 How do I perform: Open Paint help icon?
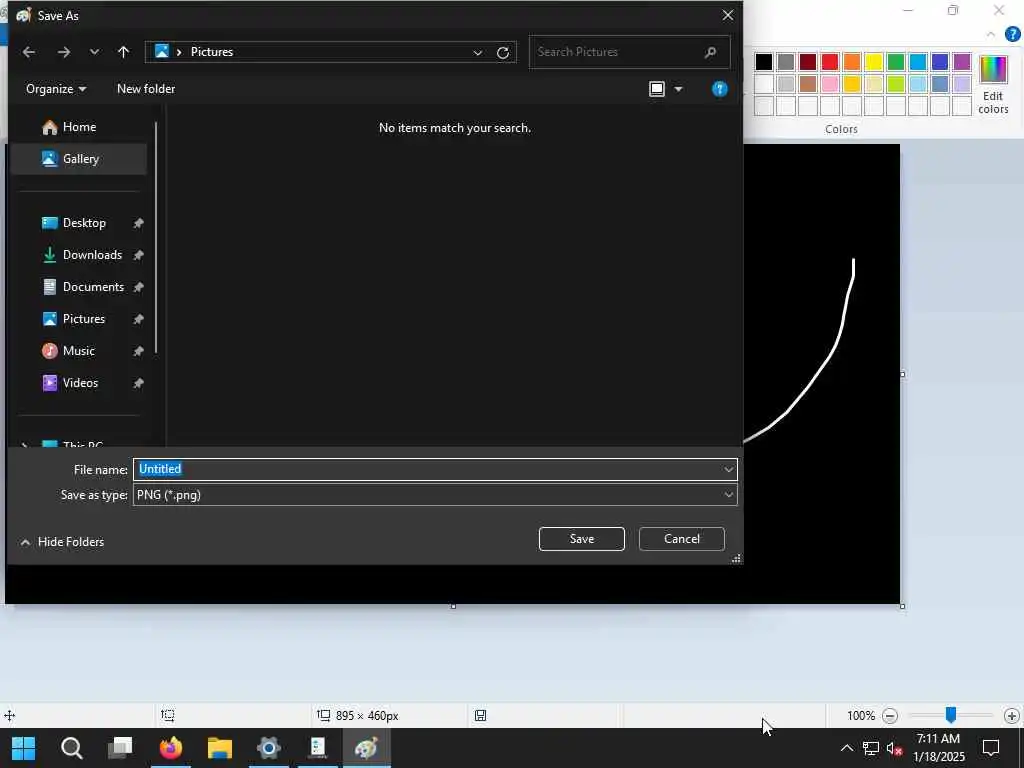click(1012, 34)
